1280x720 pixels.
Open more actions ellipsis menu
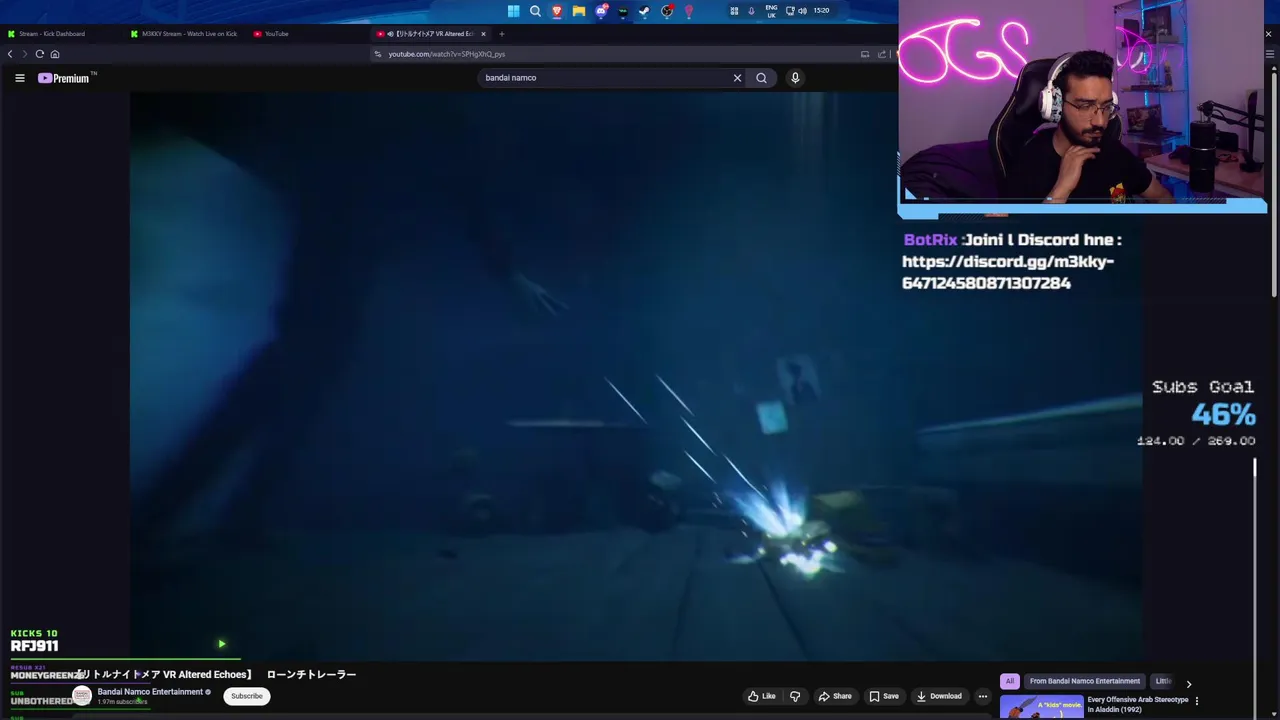[983, 696]
